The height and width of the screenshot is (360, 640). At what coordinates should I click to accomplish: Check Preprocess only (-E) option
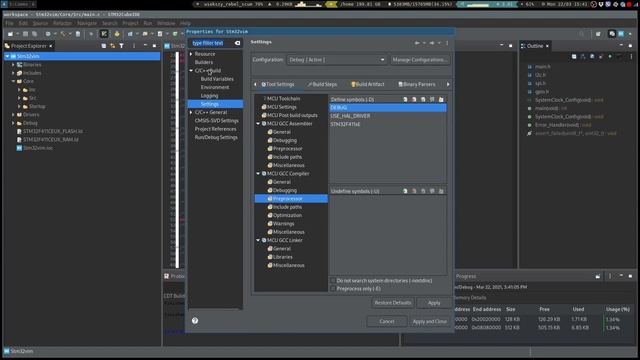[333, 289]
